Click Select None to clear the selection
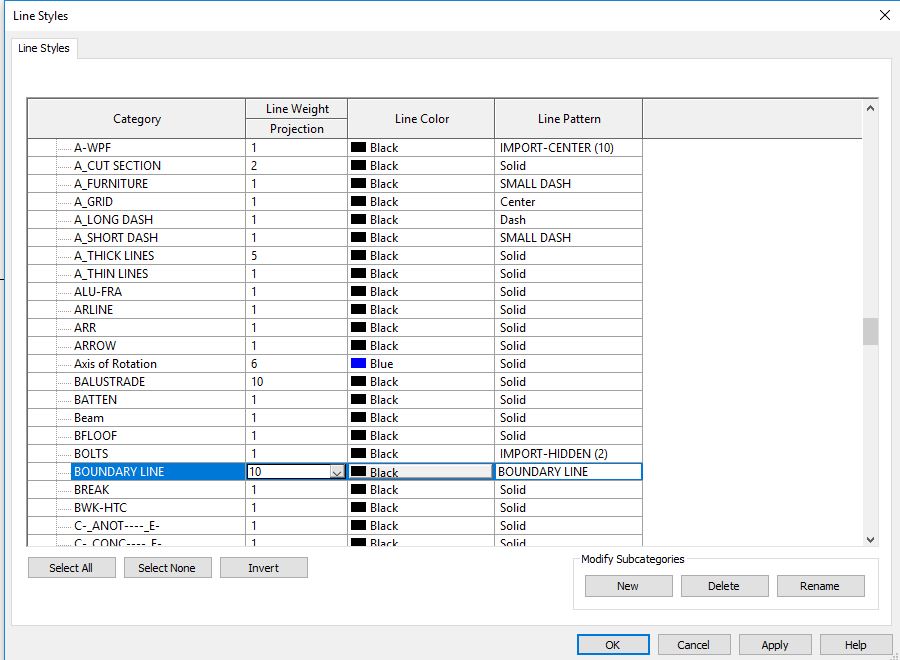 click(167, 566)
